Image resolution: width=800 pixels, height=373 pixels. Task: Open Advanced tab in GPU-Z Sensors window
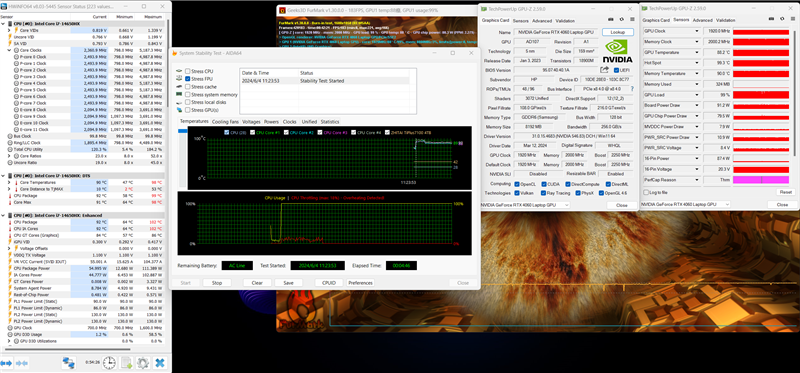(703, 20)
